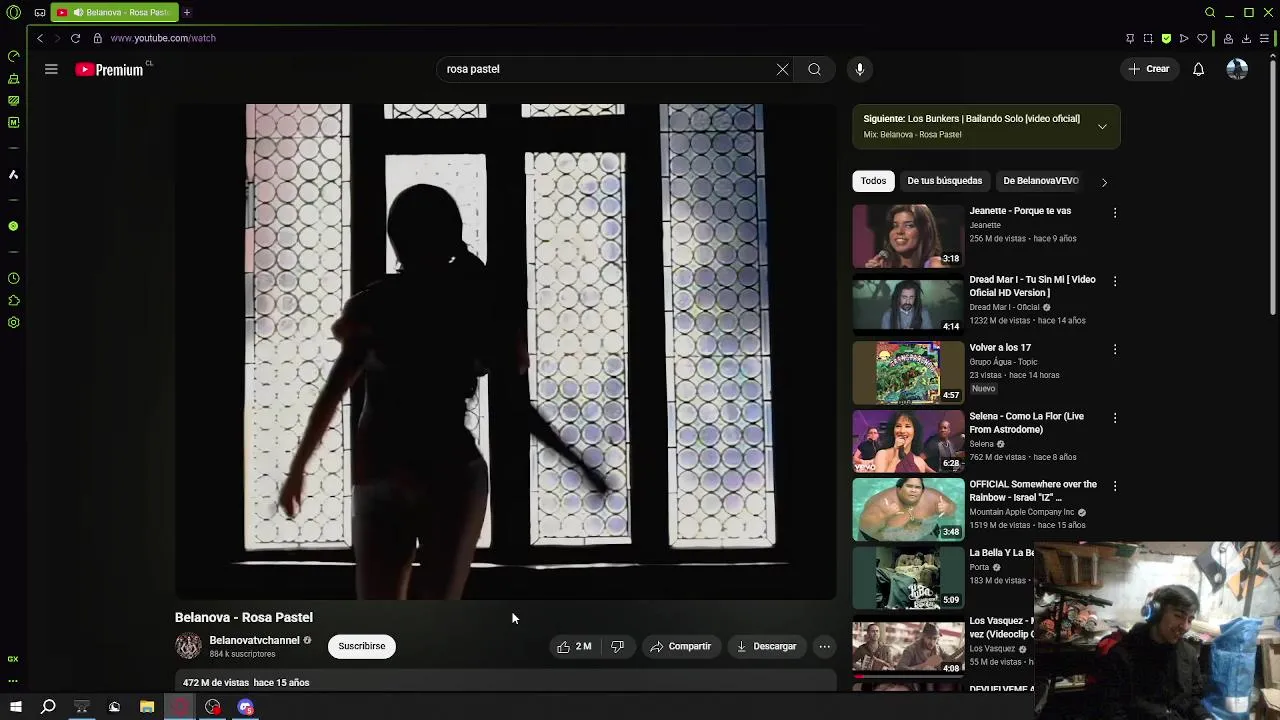The image size is (1280, 720).
Task: Show more filter chips with arrow
Action: [1104, 182]
